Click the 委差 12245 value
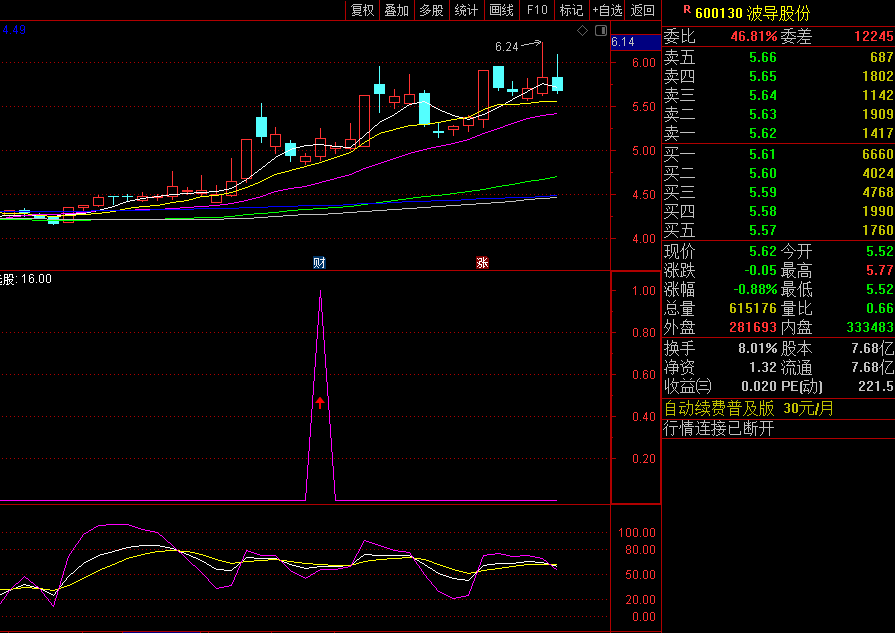 point(873,37)
